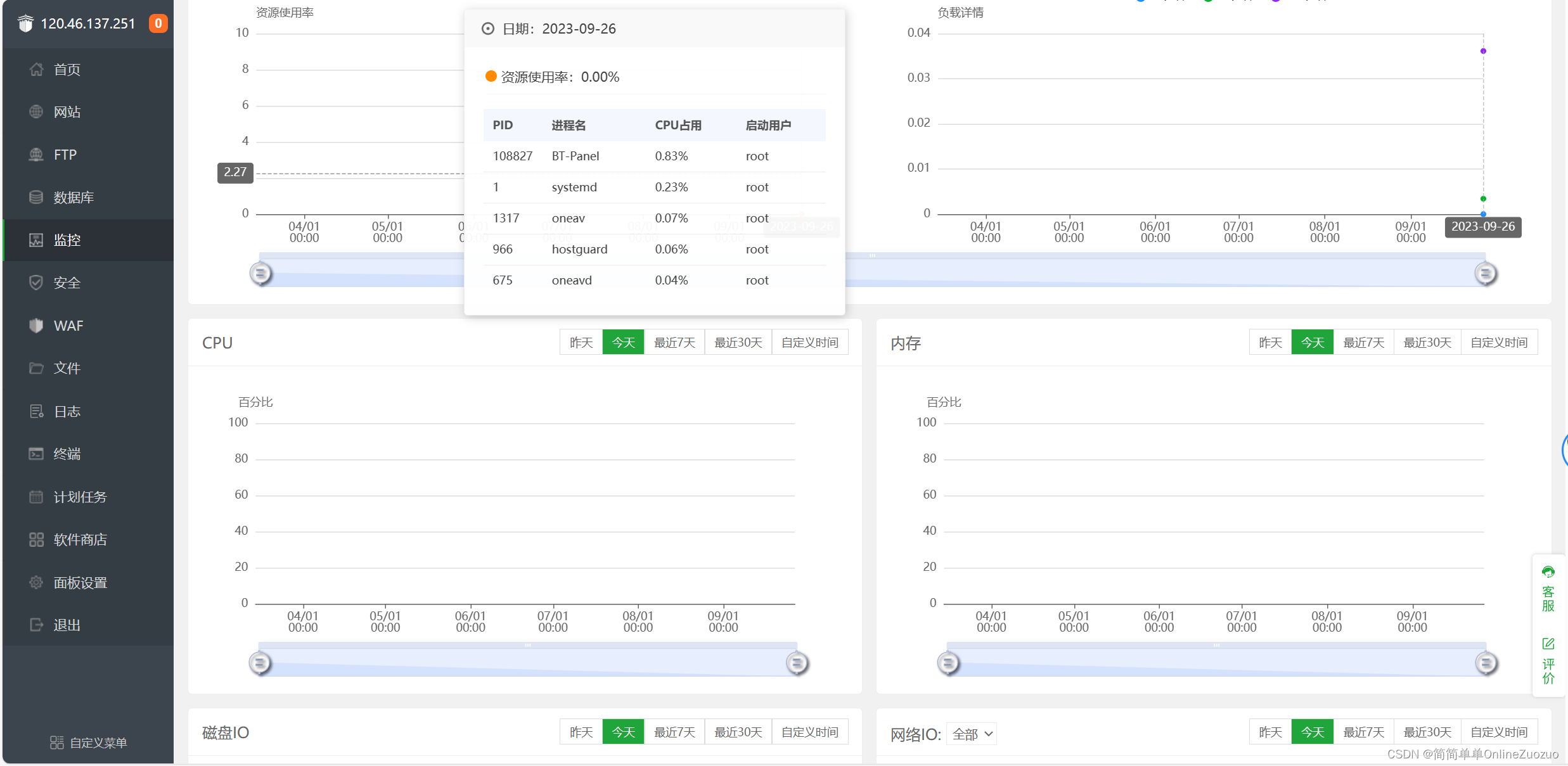Select 今天 in the 网络IO panel
This screenshot has height=766, width=1568.
1313,732
